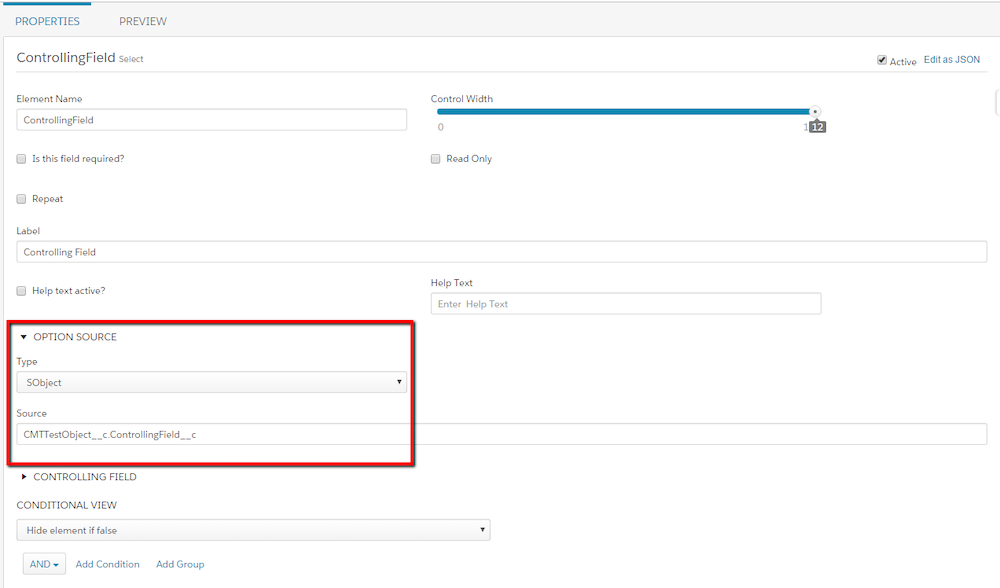
Task: Open the PREVIEW tab
Action: (143, 21)
